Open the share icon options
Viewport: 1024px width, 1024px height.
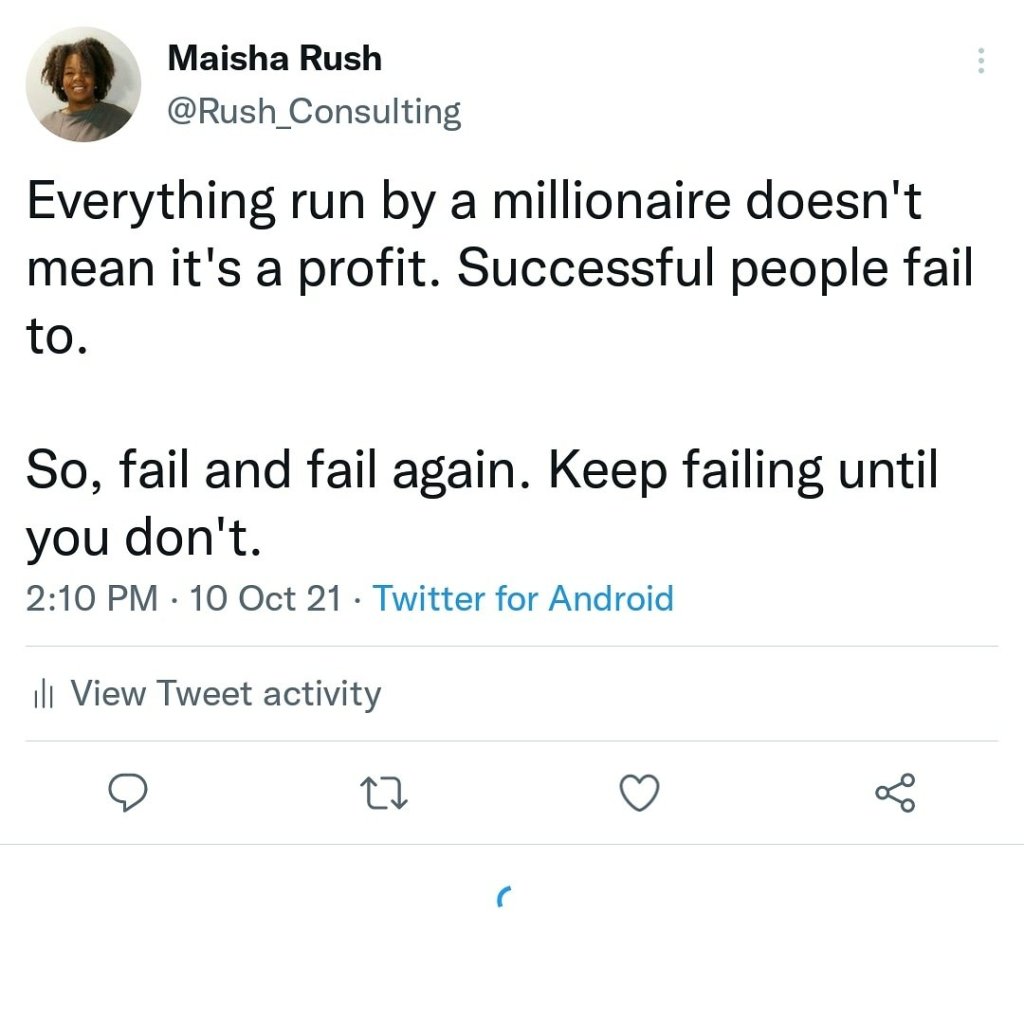(895, 793)
